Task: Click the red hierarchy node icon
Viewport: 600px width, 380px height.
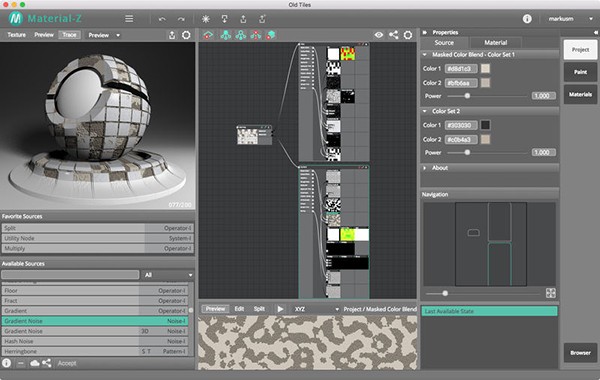Action: pos(256,35)
